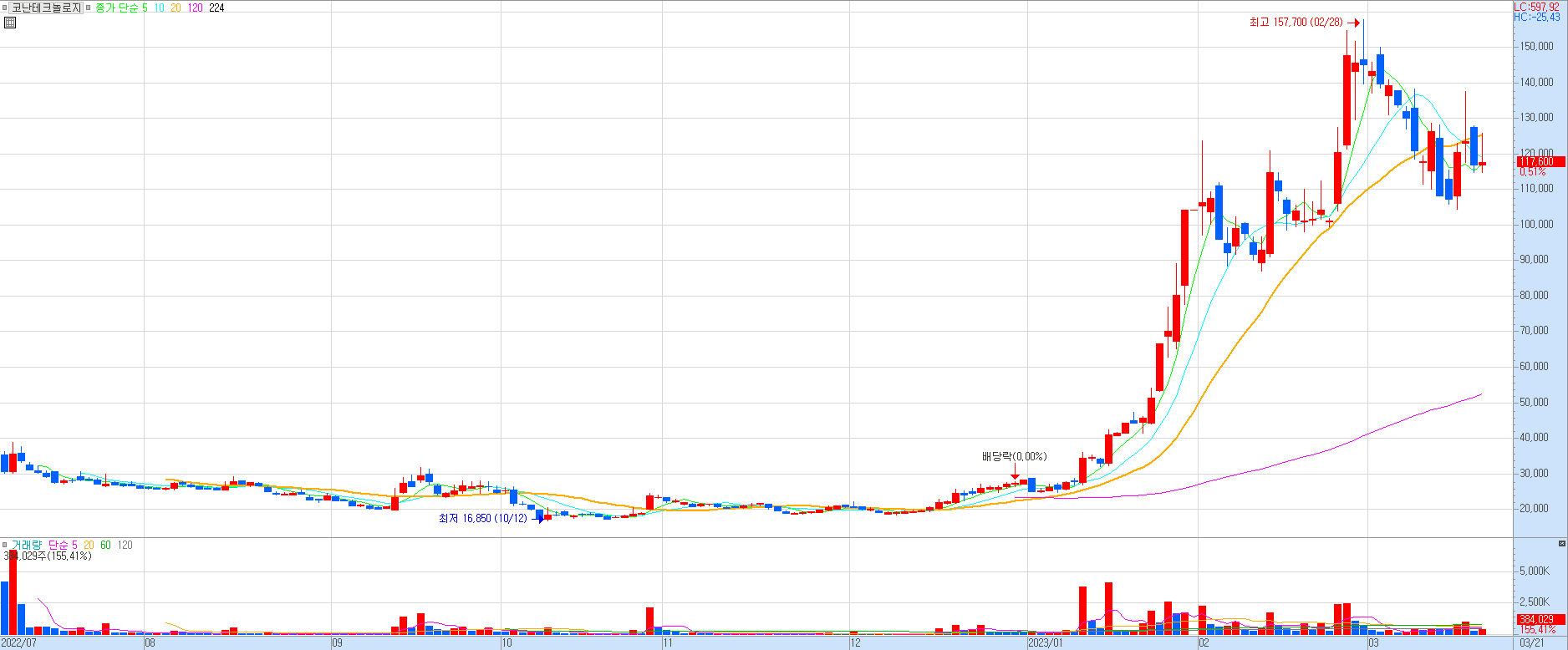Select the orange 20-day price moving average label
This screenshot has height=650, width=1568.
[x=176, y=8]
